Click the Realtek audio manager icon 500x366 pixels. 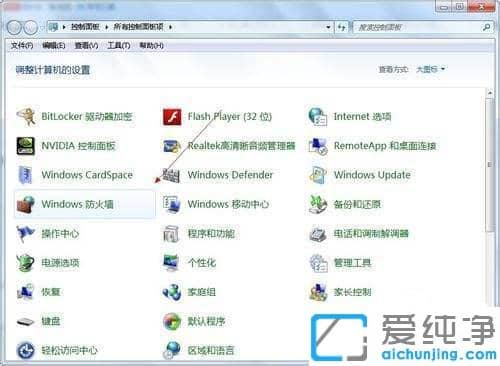(172, 146)
